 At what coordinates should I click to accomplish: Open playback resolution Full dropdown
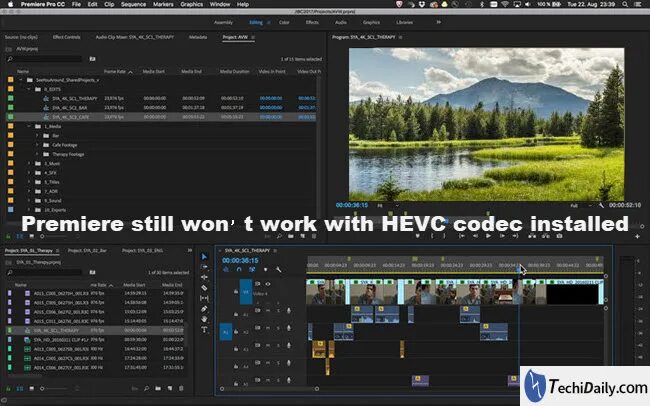[580, 205]
